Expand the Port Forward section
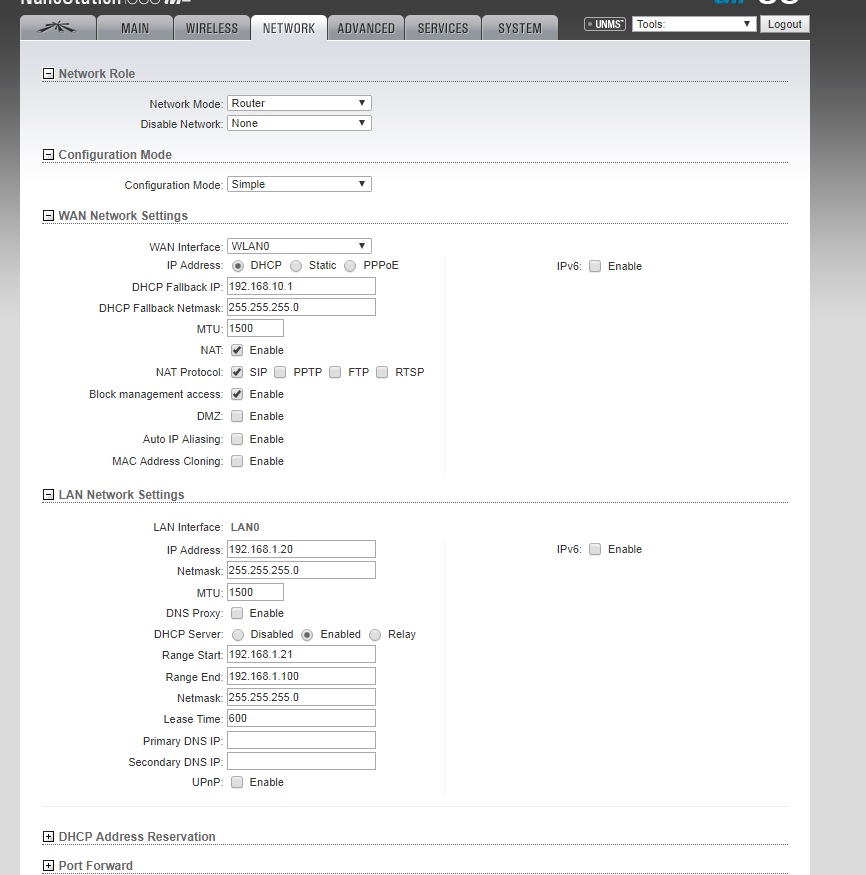866x875 pixels. [49, 866]
